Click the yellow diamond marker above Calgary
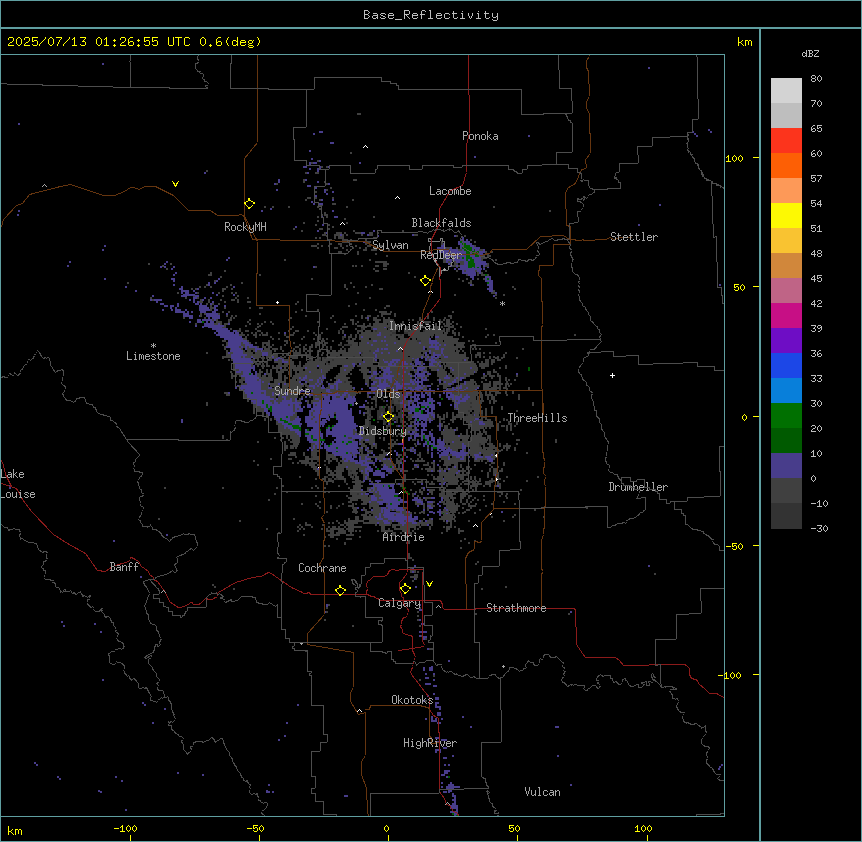Image resolution: width=862 pixels, height=842 pixels. pyautogui.click(x=405, y=589)
